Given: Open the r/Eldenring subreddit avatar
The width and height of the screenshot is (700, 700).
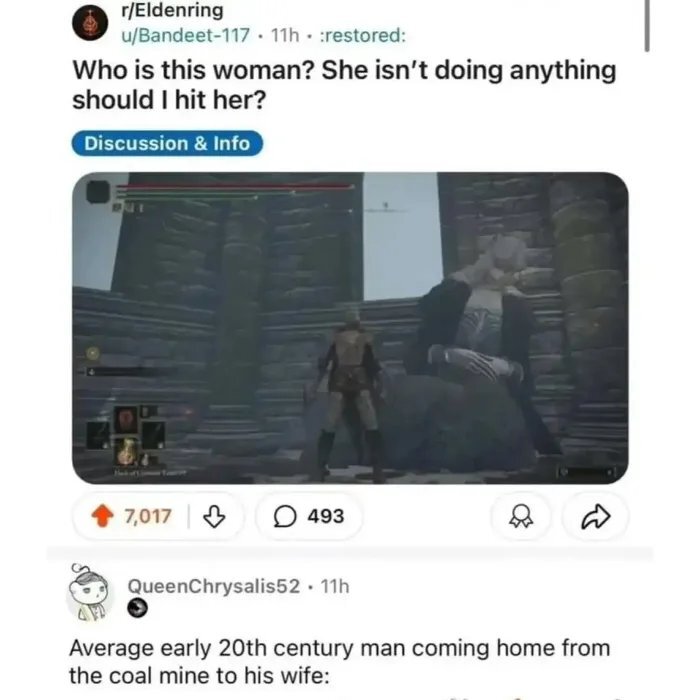Looking at the screenshot, I should pyautogui.click(x=90, y=23).
